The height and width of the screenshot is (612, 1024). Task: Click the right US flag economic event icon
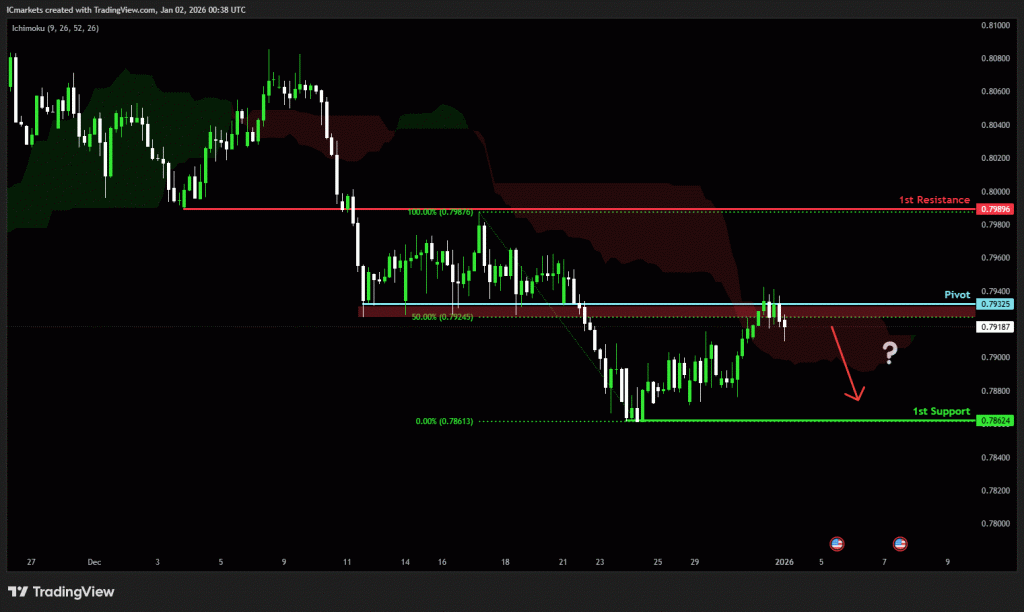[899, 543]
